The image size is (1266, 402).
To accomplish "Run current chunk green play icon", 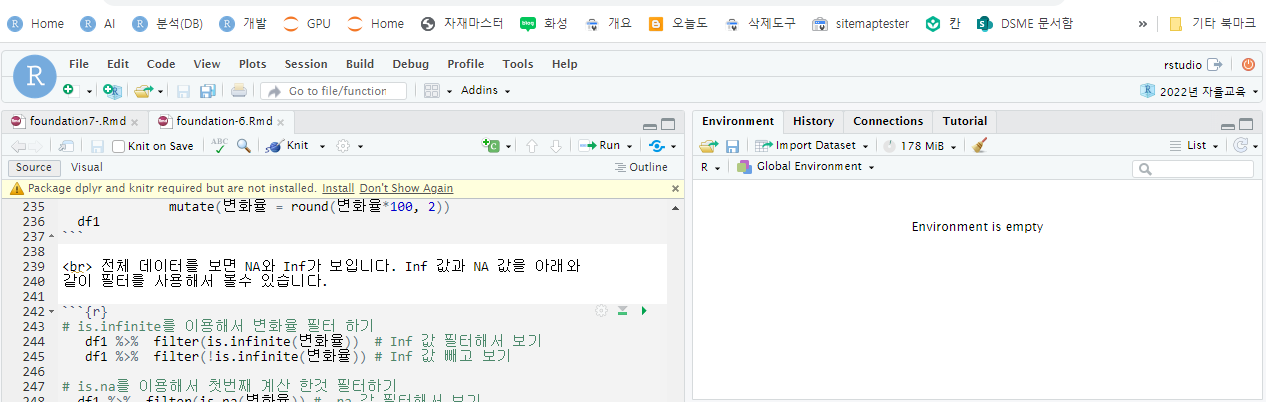I will coord(643,311).
